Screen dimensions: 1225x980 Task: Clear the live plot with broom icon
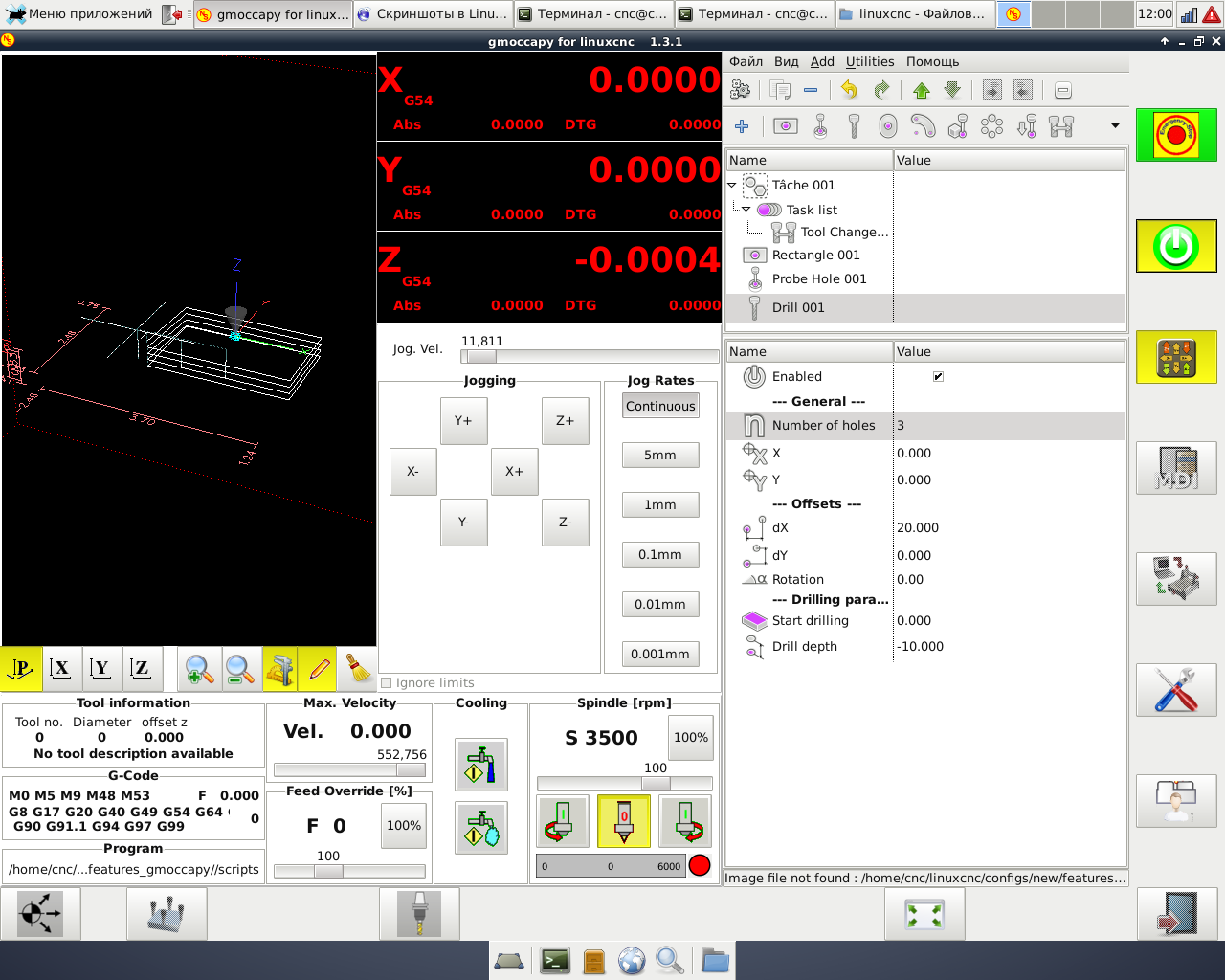coord(359,670)
